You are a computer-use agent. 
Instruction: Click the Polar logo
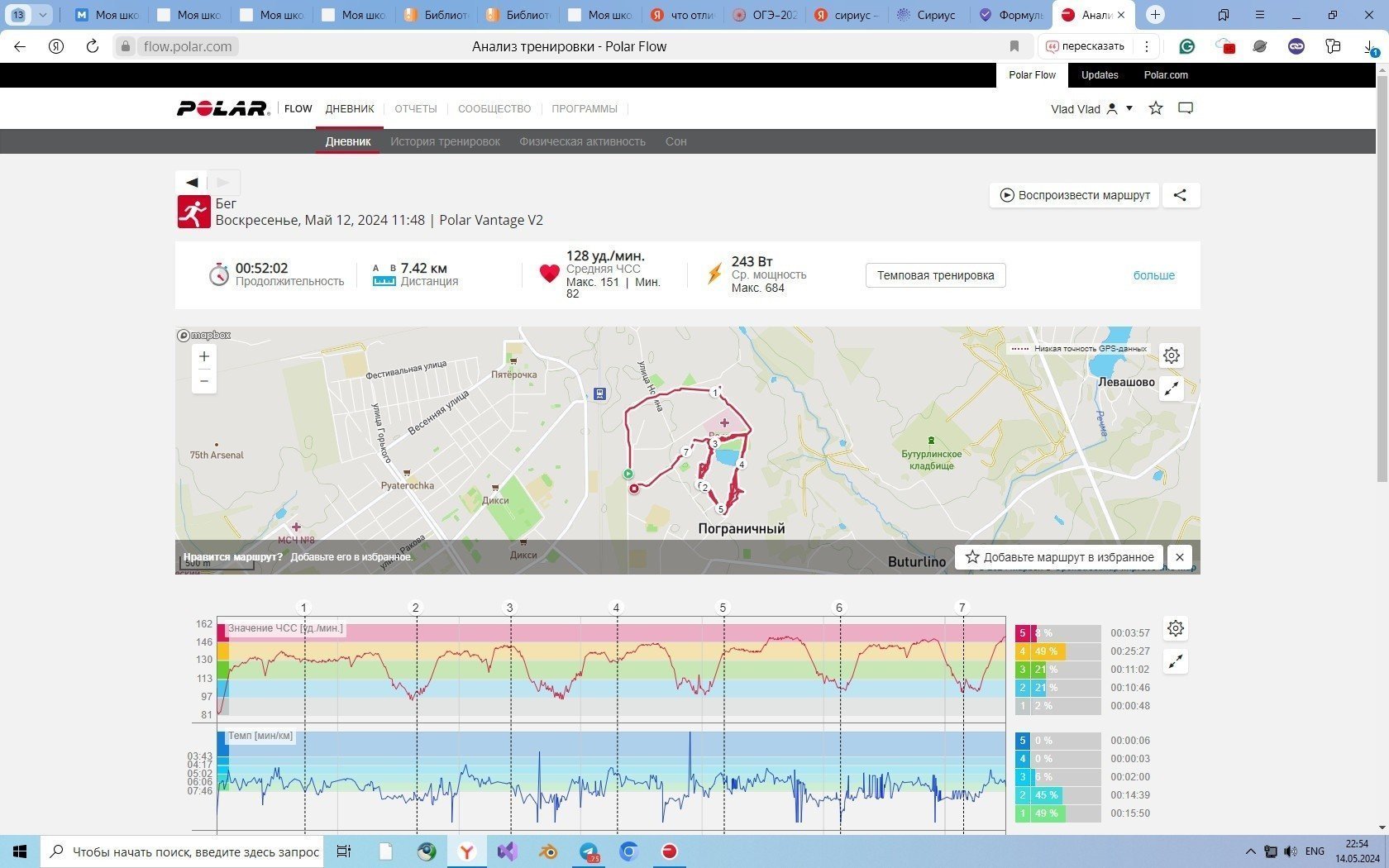pos(223,108)
